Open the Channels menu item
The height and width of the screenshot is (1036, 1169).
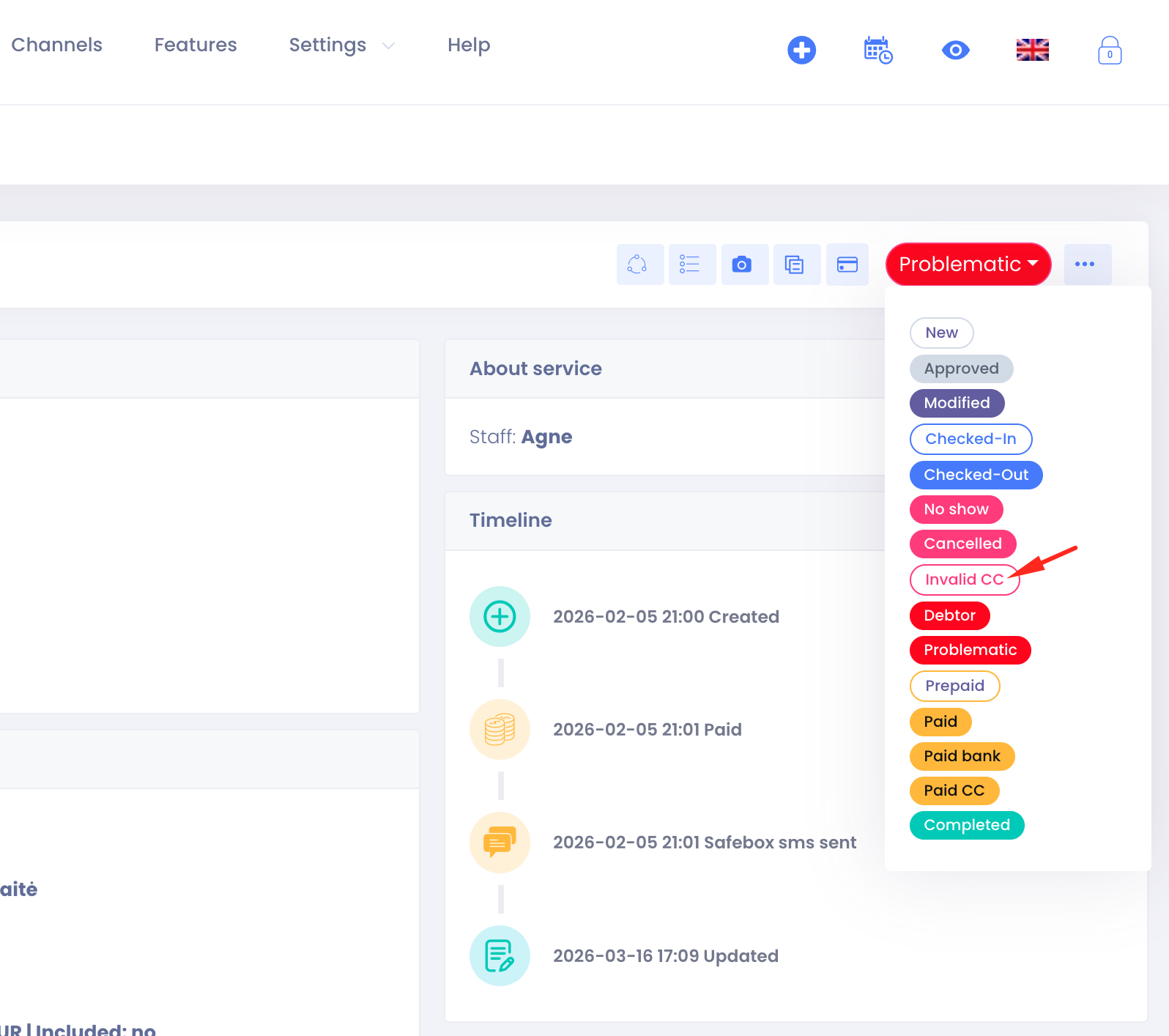coord(56,45)
